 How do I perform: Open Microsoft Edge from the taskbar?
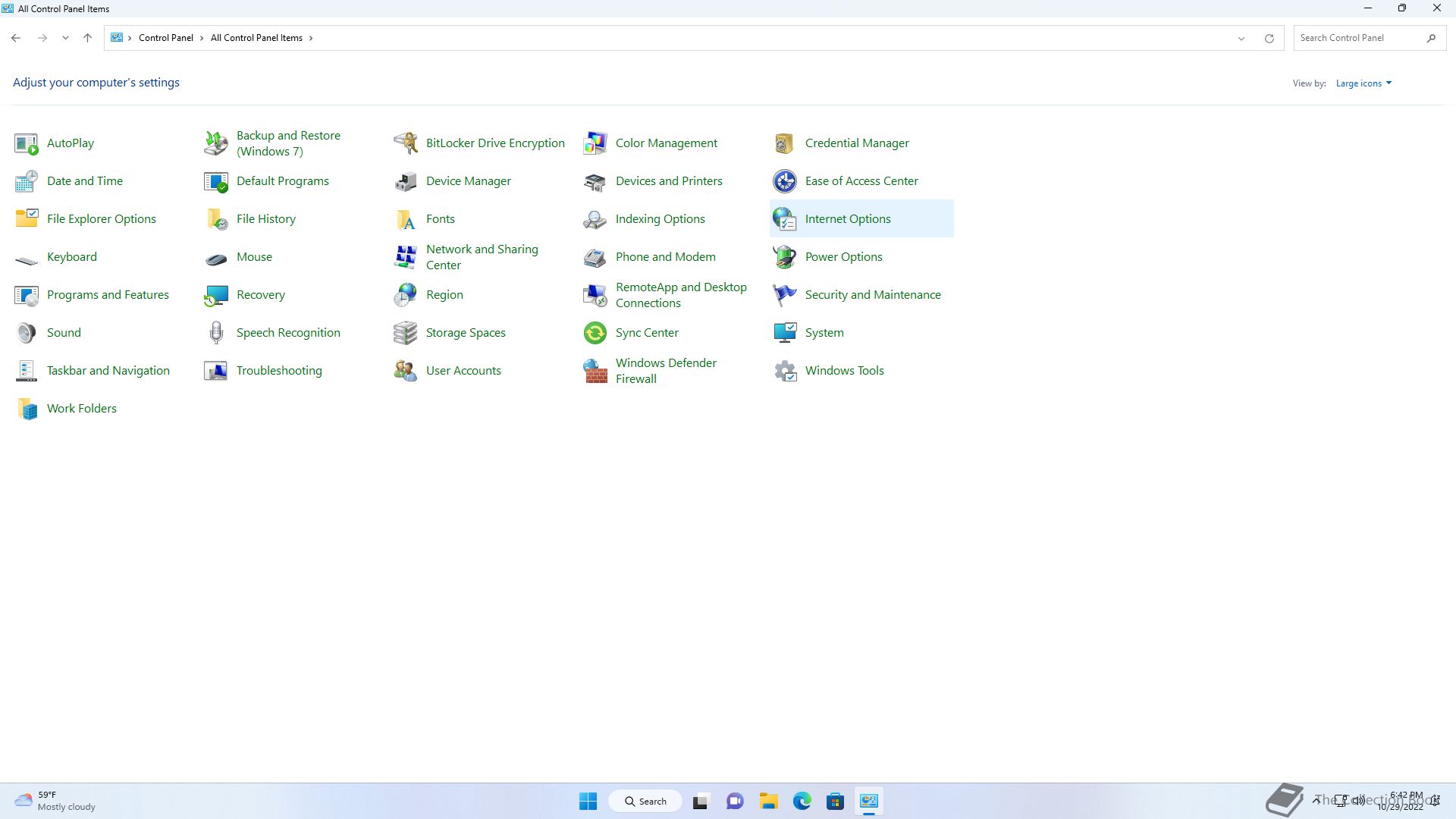pyautogui.click(x=802, y=802)
